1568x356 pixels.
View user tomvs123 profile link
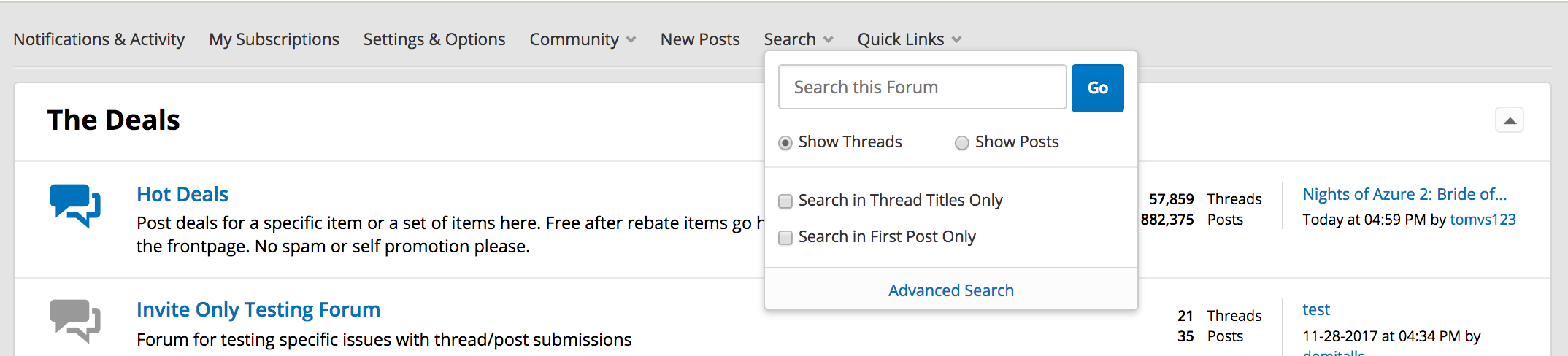(x=1483, y=220)
